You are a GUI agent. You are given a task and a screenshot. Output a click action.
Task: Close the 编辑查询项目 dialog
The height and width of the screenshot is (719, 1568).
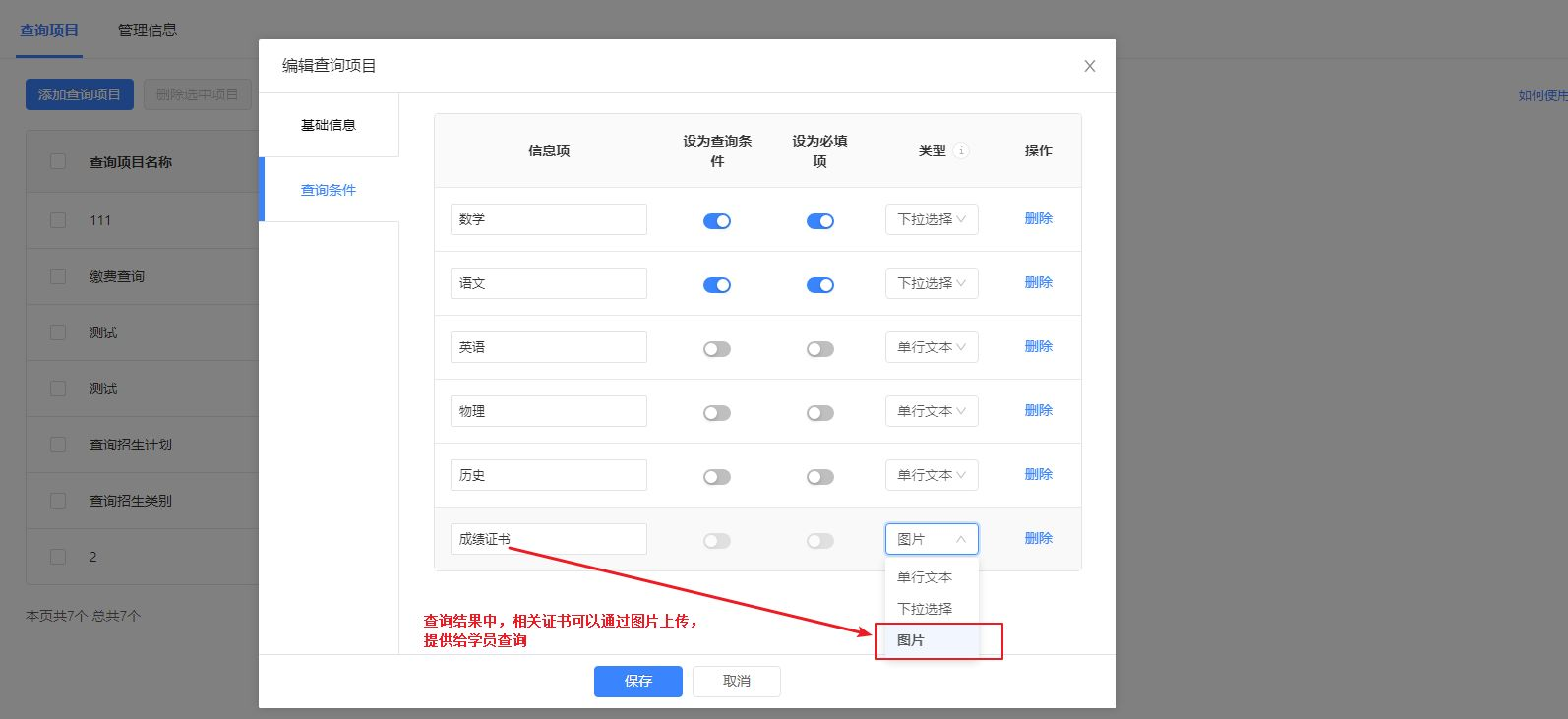point(1089,66)
